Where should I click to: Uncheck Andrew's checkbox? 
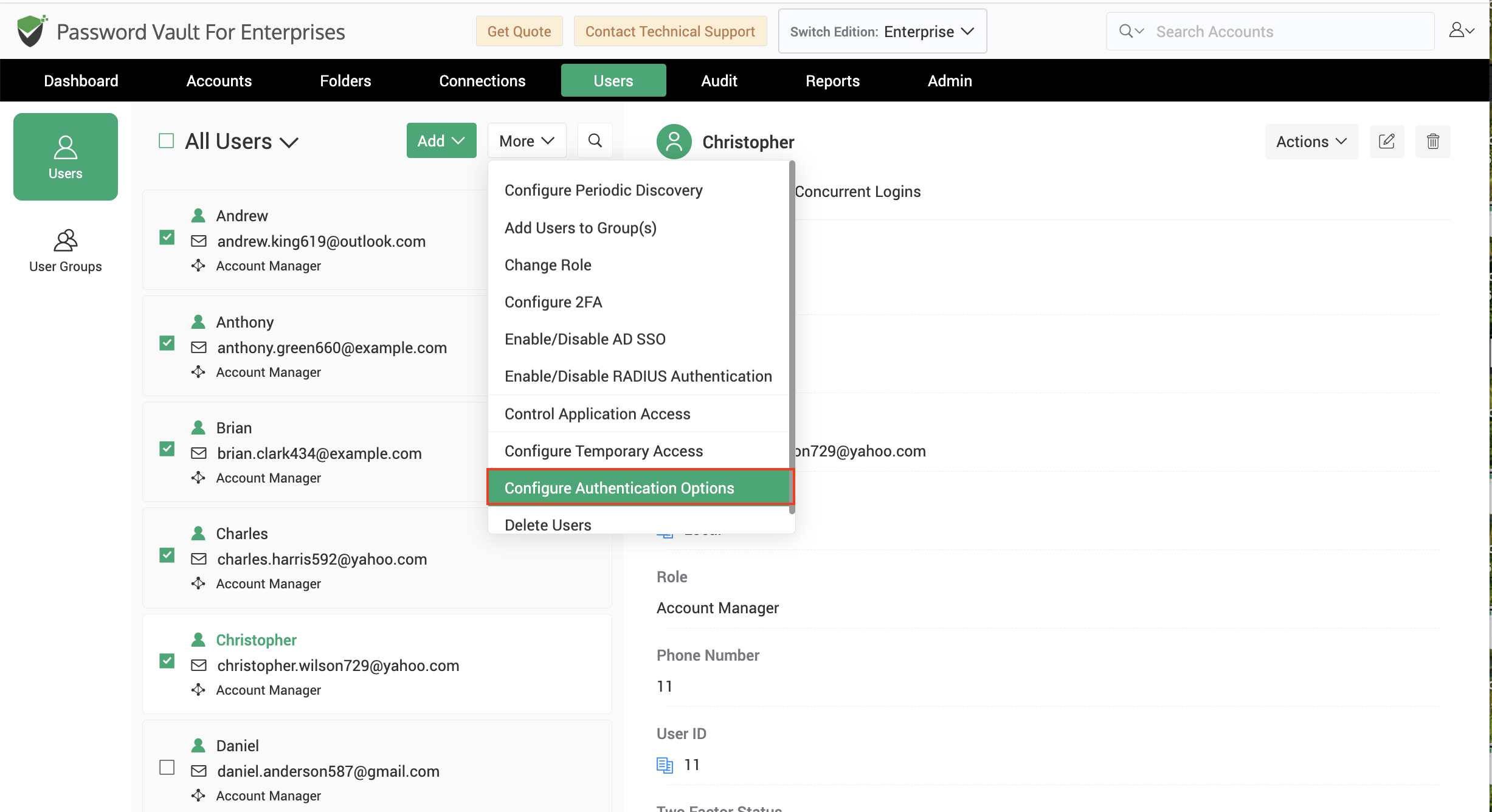(167, 237)
